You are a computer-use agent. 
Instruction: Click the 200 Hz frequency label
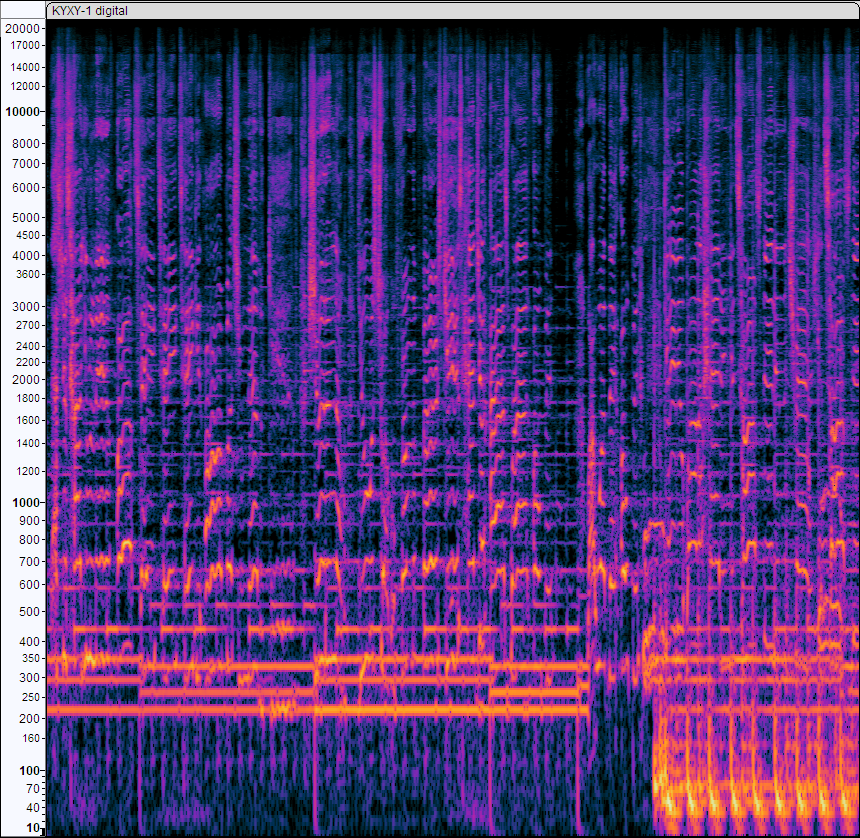(x=29, y=718)
